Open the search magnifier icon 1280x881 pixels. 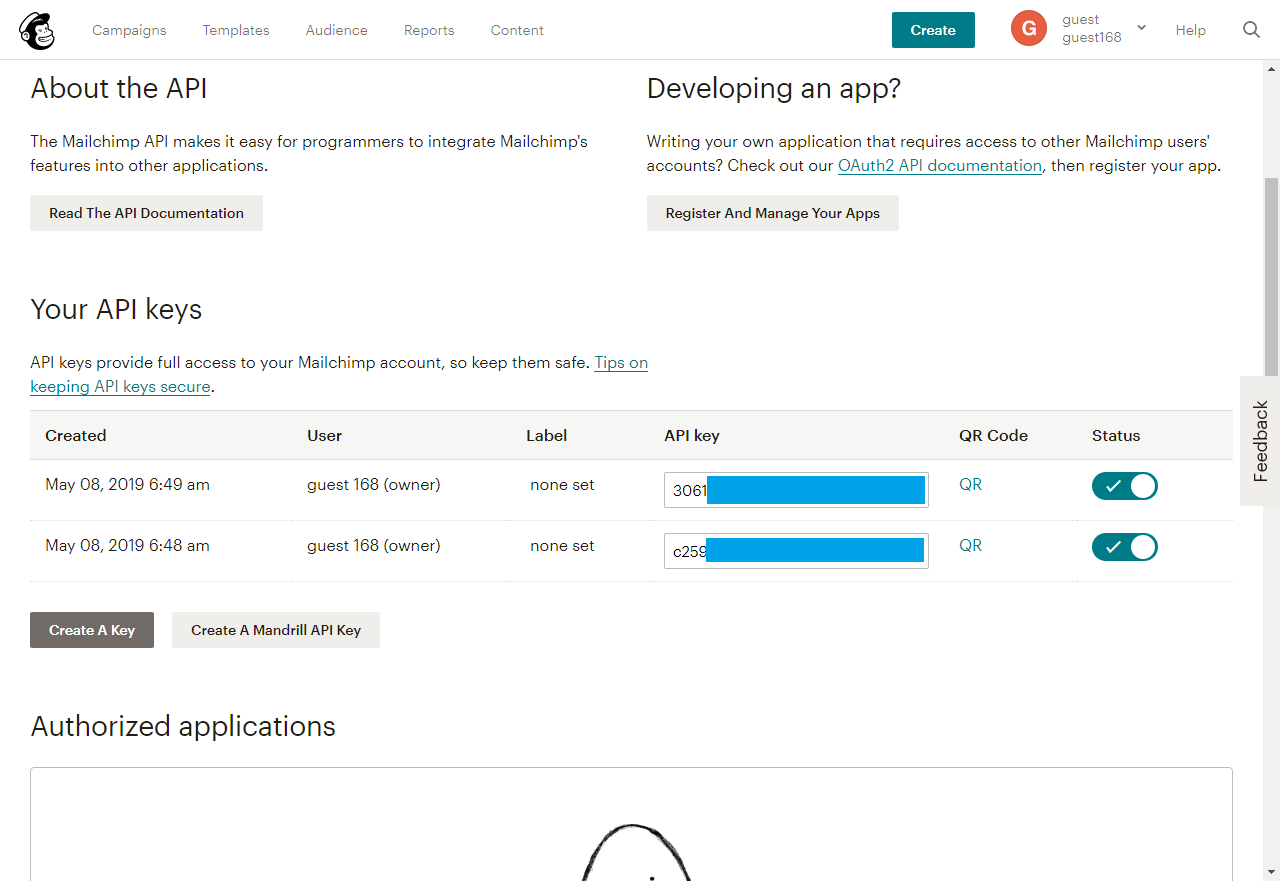[1251, 30]
